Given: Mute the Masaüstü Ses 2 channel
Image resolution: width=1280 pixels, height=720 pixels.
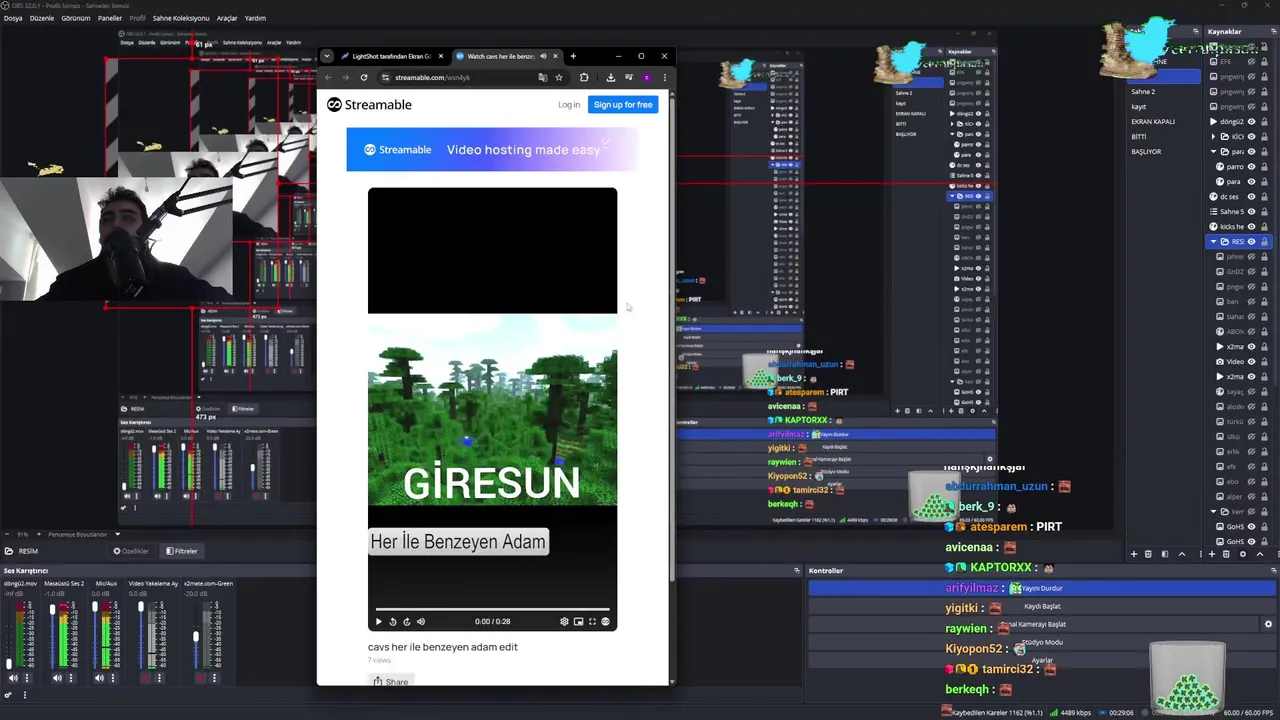Looking at the screenshot, I should [57, 678].
